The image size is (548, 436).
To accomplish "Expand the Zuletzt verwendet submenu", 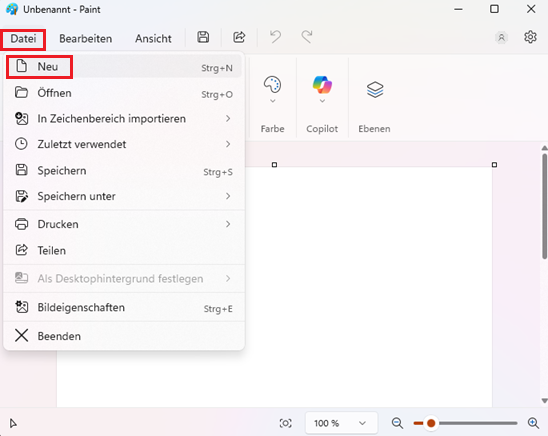I will pos(124,144).
